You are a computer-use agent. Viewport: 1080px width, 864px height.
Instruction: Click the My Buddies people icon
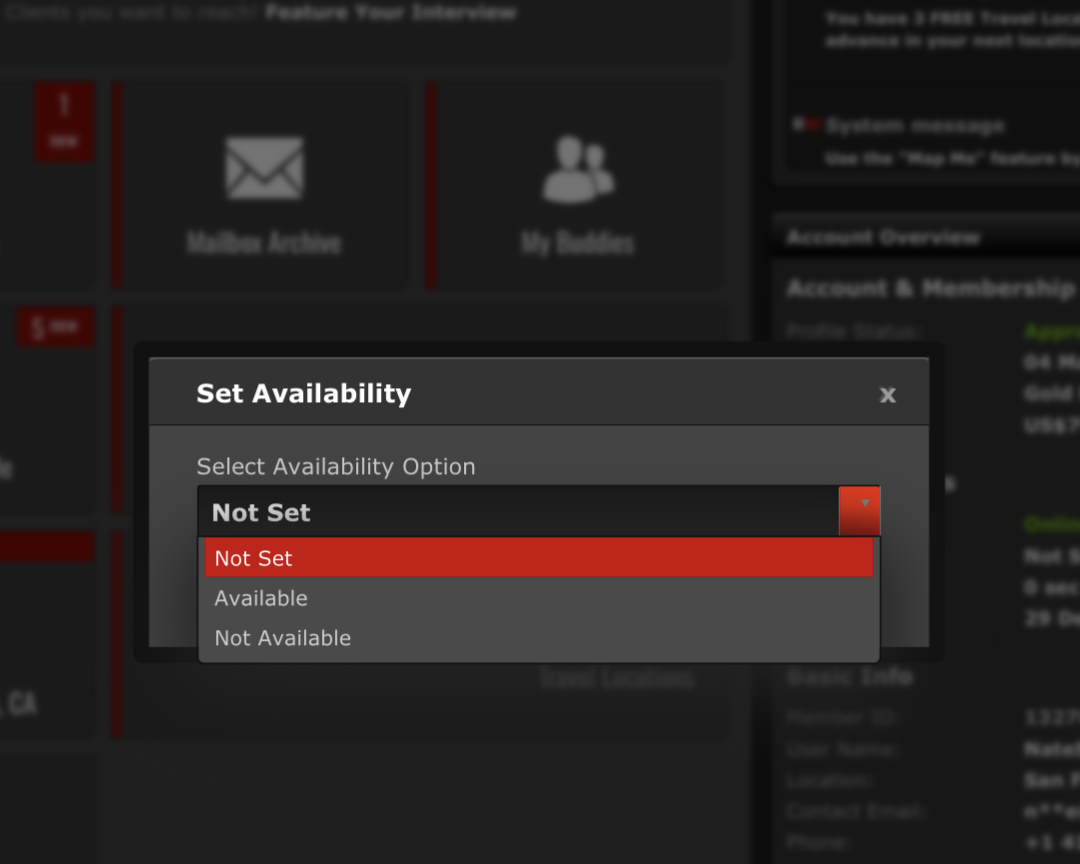click(578, 168)
